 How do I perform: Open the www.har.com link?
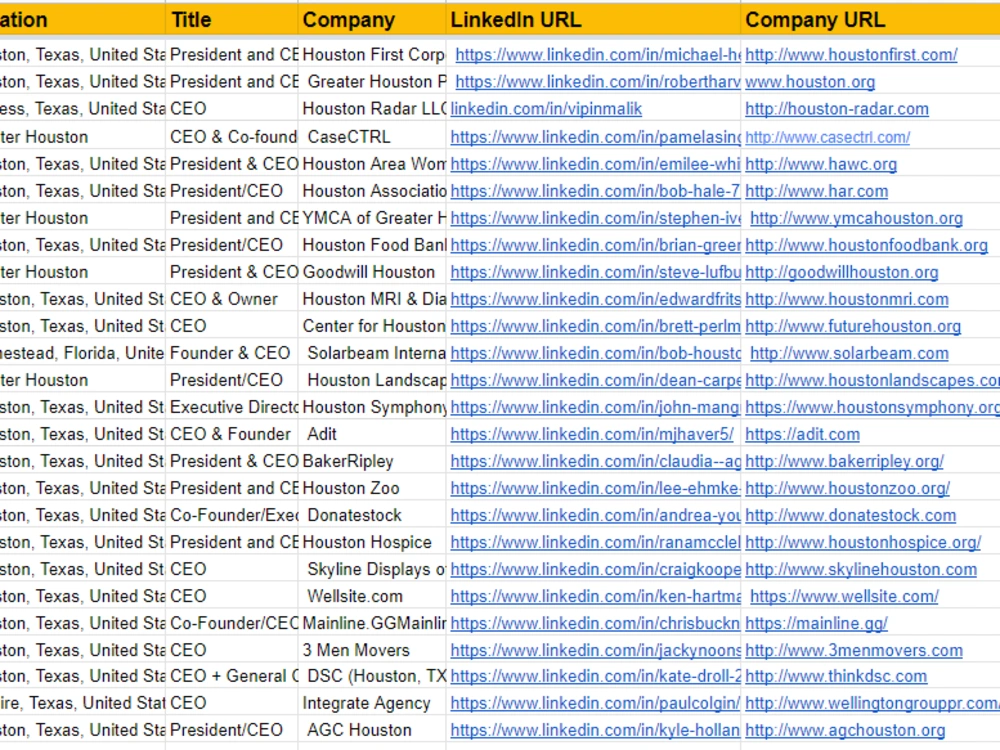(x=816, y=191)
